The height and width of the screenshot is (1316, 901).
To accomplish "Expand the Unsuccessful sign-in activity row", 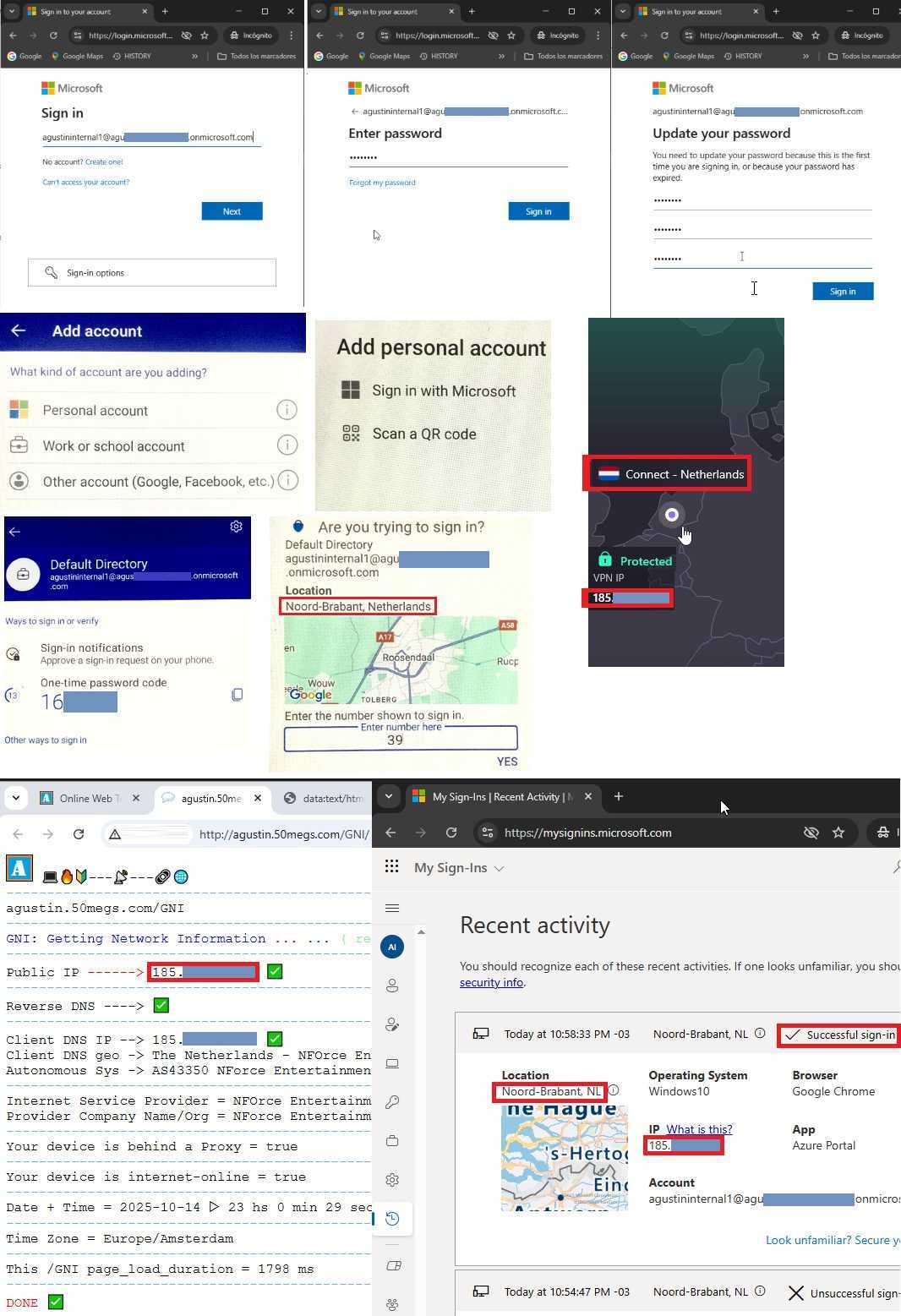I will click(676, 1292).
